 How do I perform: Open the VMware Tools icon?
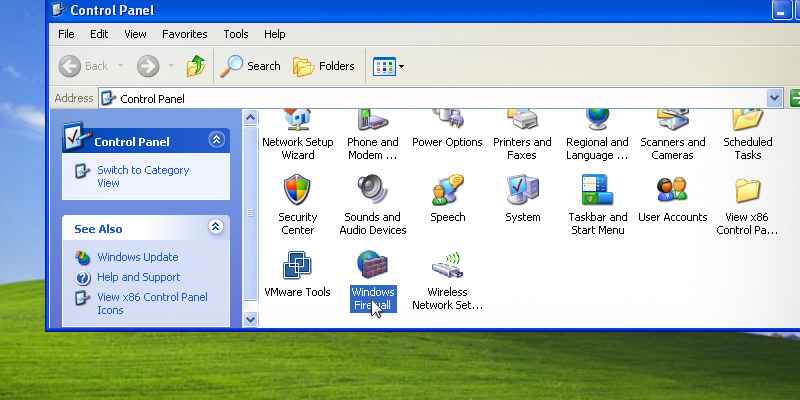tap(297, 266)
